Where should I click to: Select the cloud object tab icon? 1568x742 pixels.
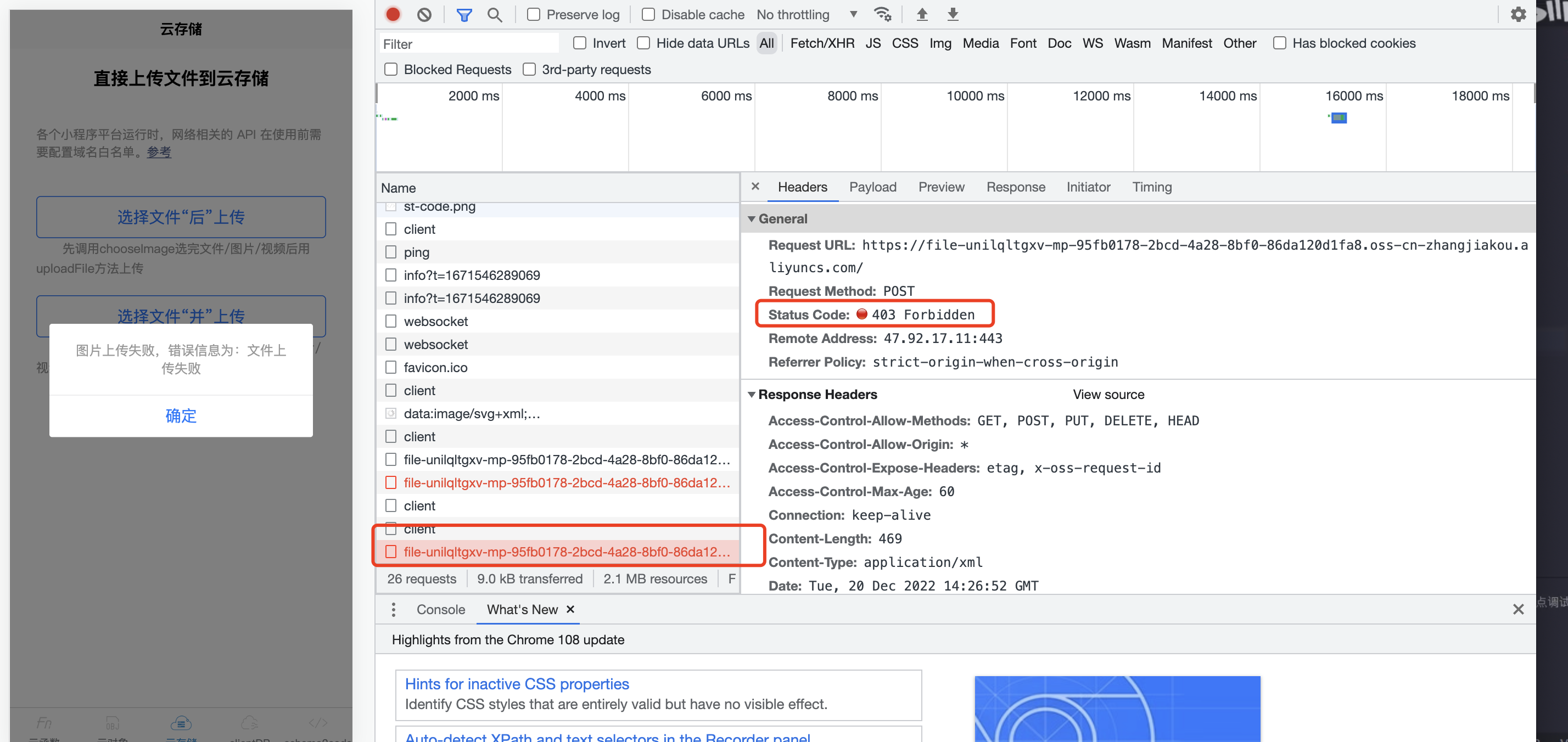113,723
